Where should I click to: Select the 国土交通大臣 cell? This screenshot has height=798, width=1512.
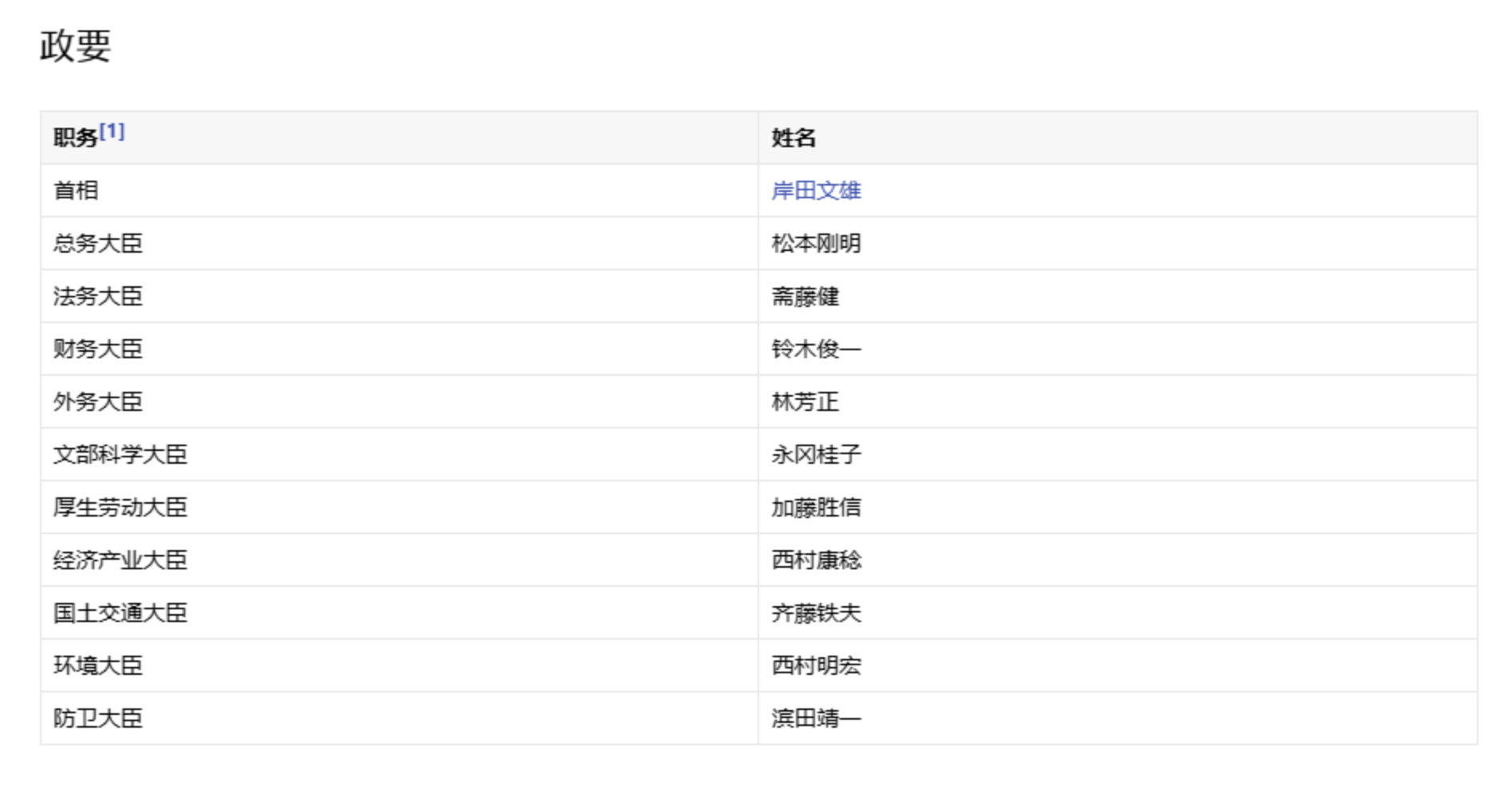click(400, 612)
